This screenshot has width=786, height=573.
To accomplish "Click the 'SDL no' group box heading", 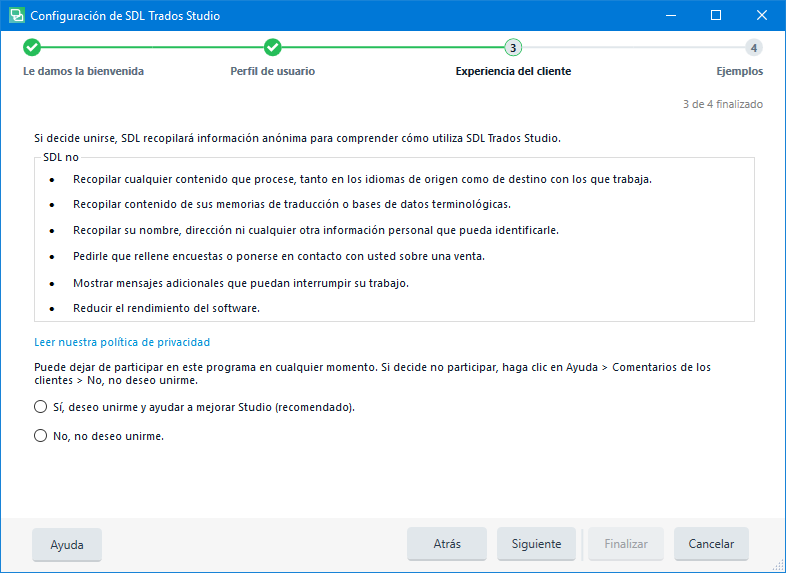I will pyautogui.click(x=61, y=157).
